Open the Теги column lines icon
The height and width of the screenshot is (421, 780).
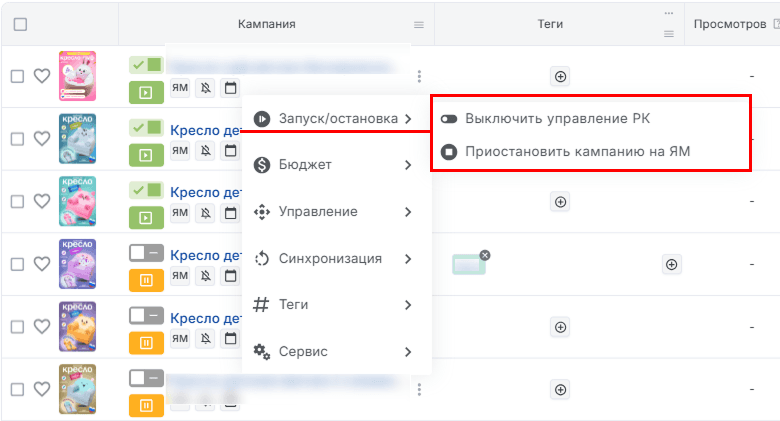669,34
